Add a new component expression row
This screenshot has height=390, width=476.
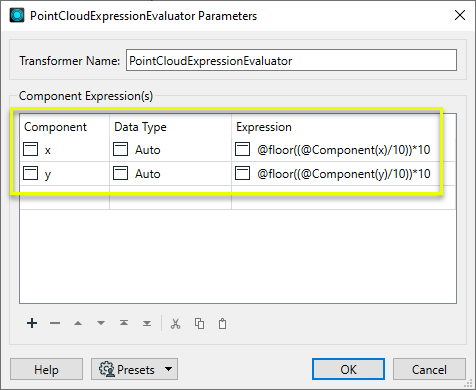pyautogui.click(x=32, y=323)
